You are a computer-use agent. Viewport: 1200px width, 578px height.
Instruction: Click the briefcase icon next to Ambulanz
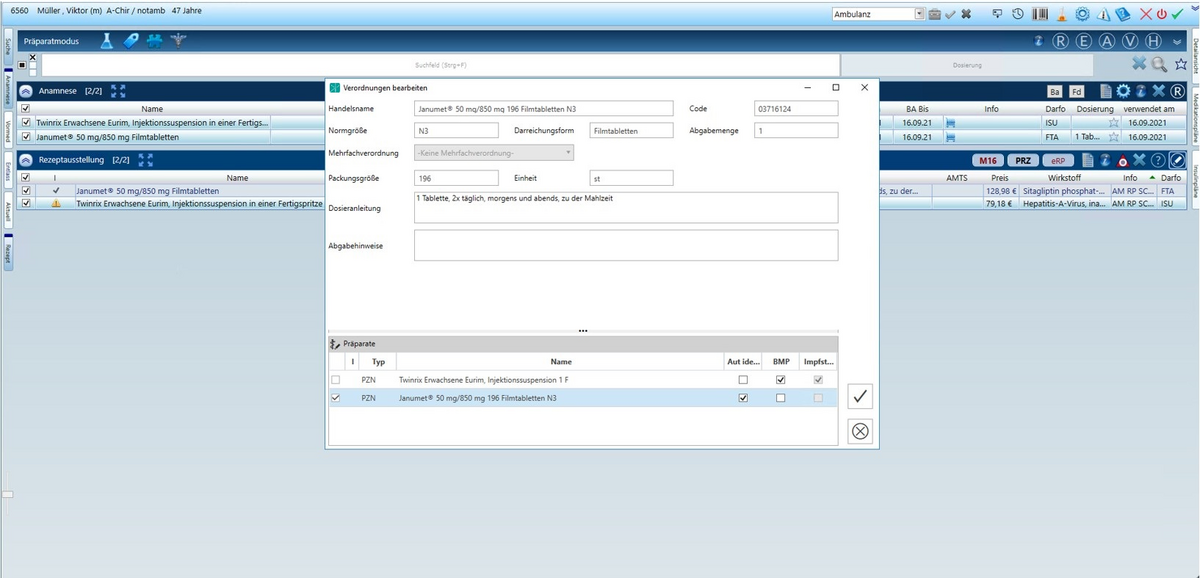coord(934,14)
